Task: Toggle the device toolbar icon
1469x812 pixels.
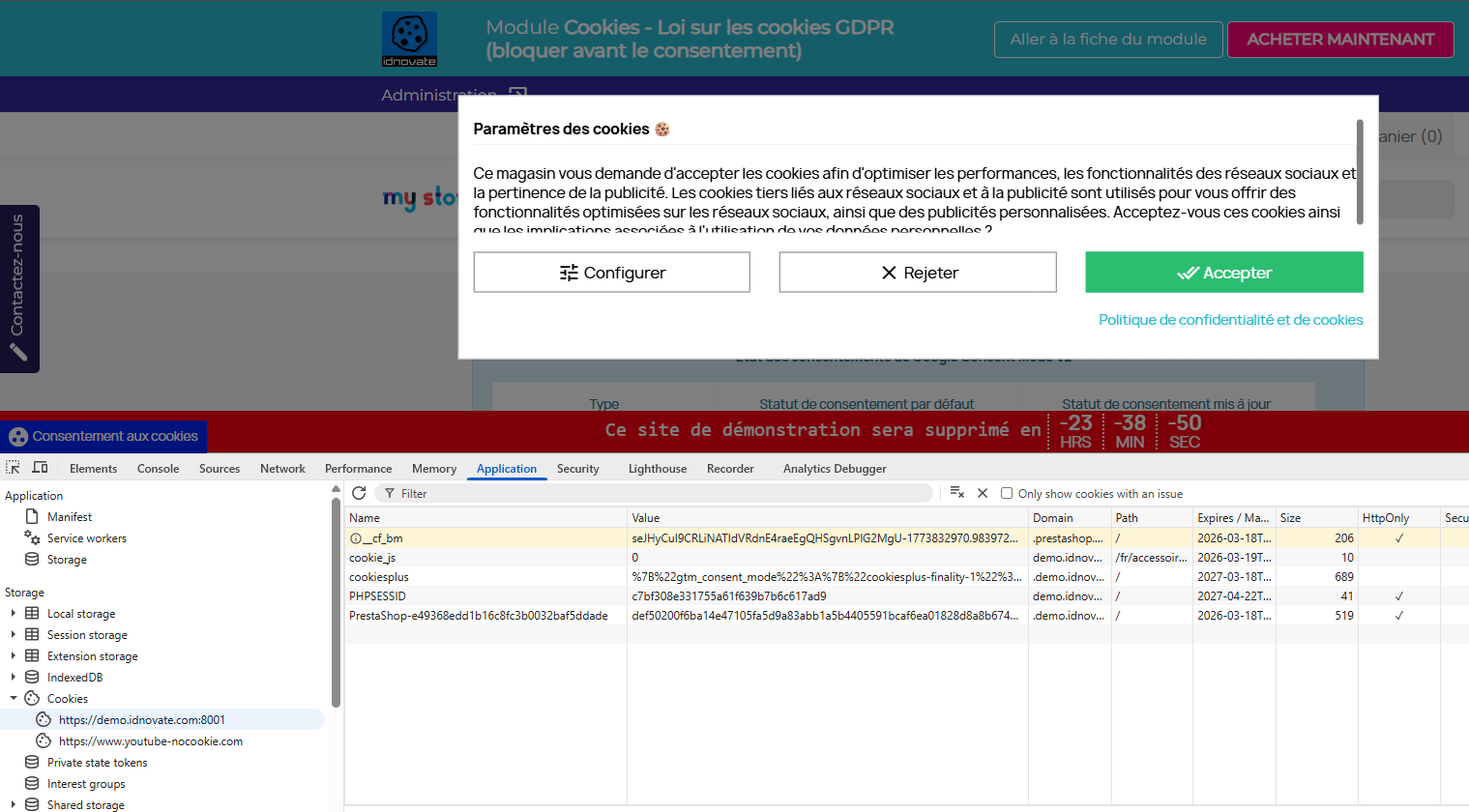Action: click(x=40, y=468)
